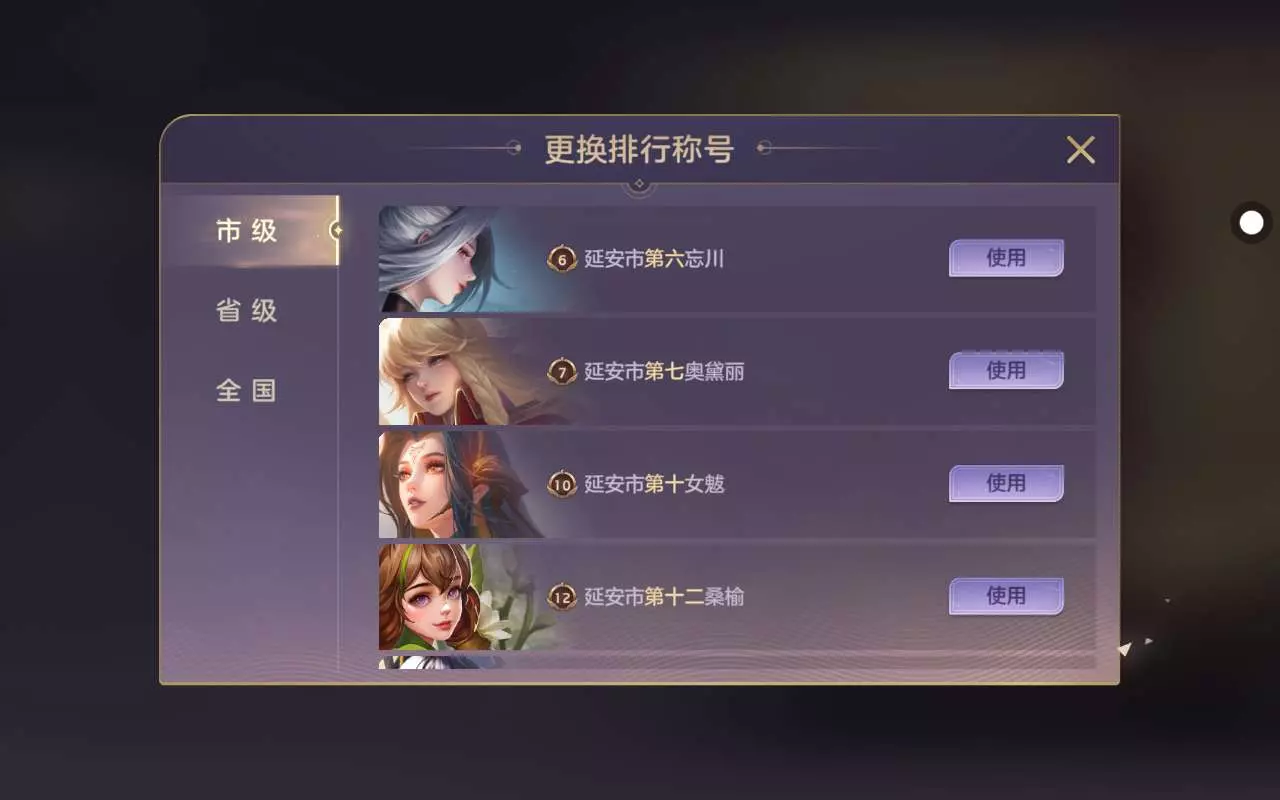1280x800 pixels.
Task: Use the 延安市第七奥黛丽 title
Action: click(1006, 371)
